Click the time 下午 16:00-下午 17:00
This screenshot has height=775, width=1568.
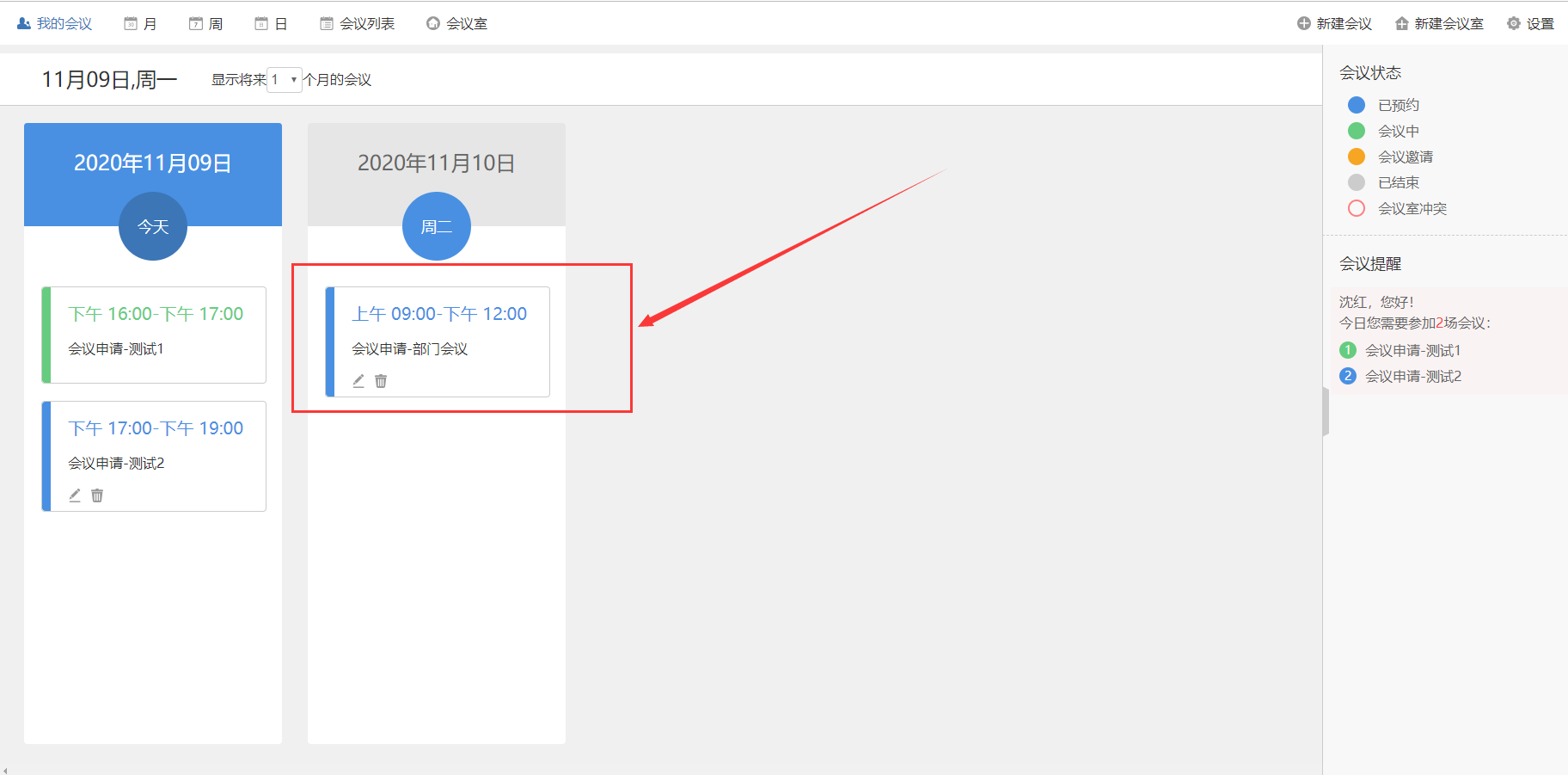156,314
